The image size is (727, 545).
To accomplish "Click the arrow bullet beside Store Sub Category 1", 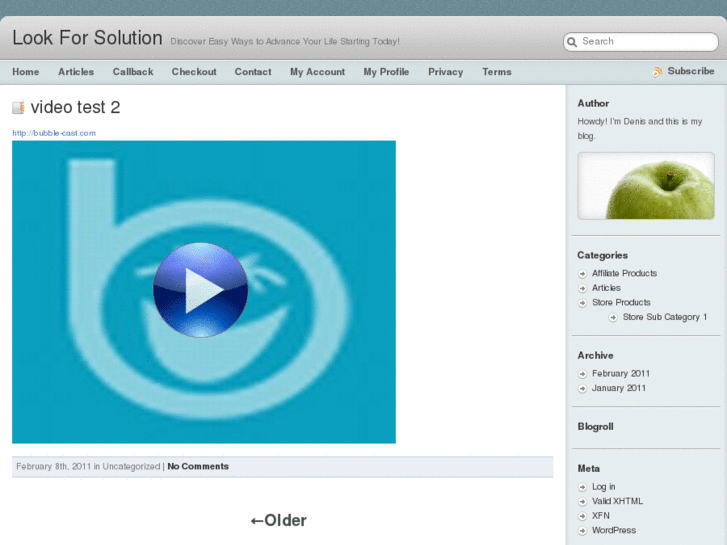I will click(x=613, y=317).
